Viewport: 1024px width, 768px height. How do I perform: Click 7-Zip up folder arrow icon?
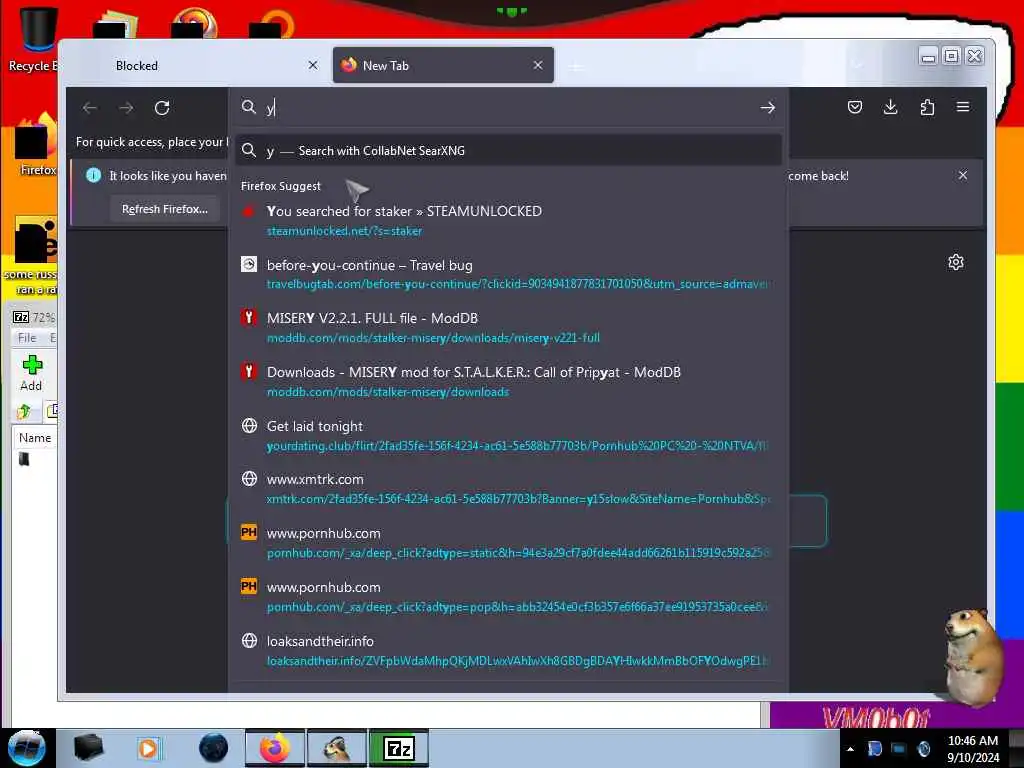point(24,411)
